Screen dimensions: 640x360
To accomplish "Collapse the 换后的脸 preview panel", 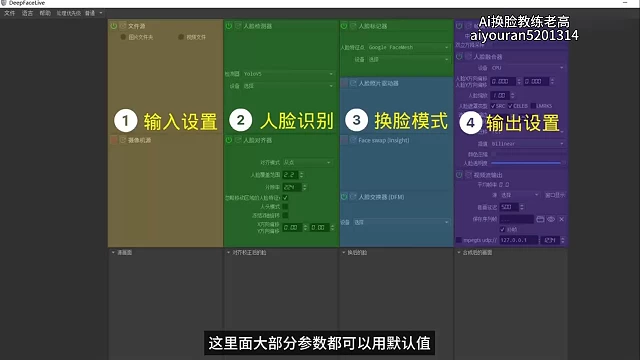I will 344,253.
